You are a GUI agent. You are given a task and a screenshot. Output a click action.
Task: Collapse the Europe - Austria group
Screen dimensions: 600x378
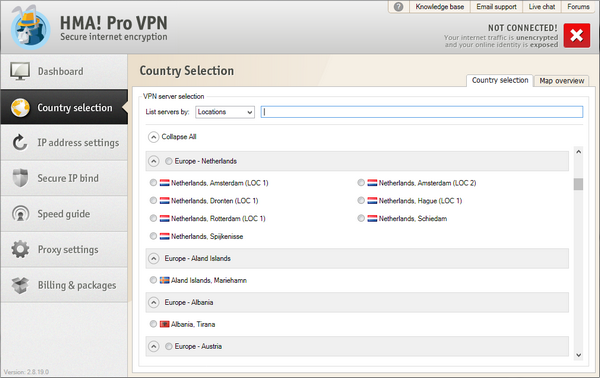point(153,346)
